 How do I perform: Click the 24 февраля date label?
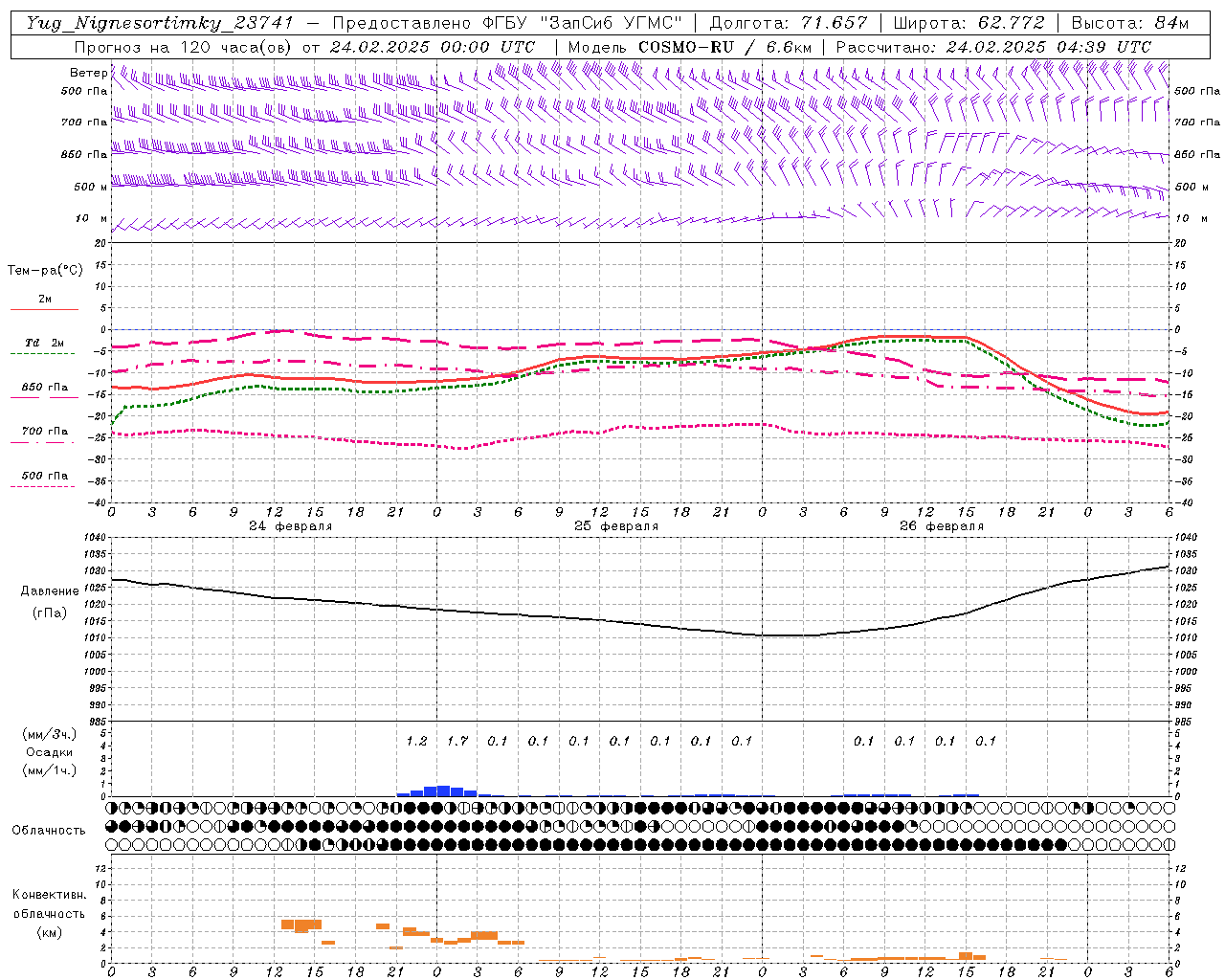coord(290,526)
